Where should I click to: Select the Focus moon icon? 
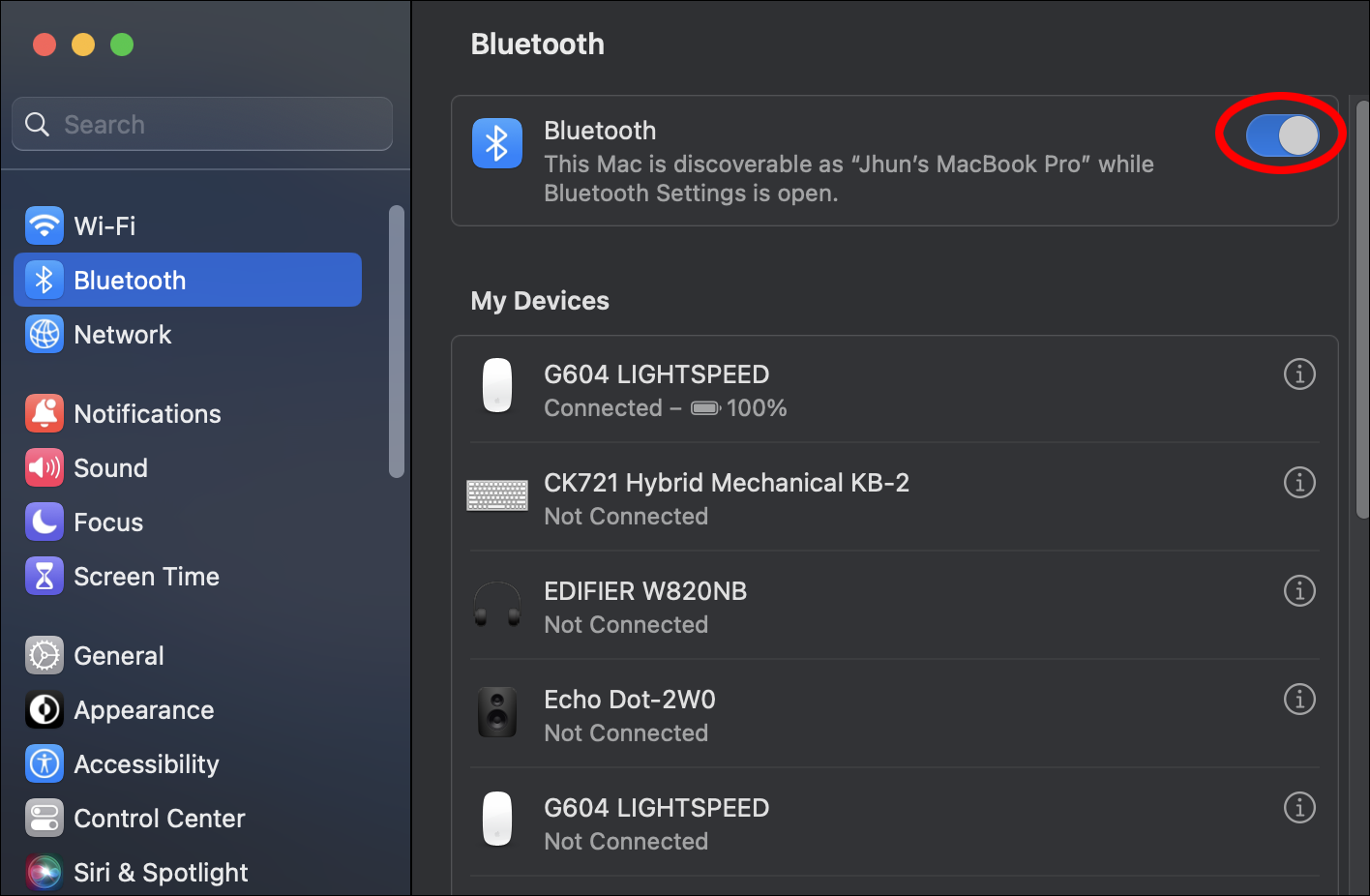(45, 523)
